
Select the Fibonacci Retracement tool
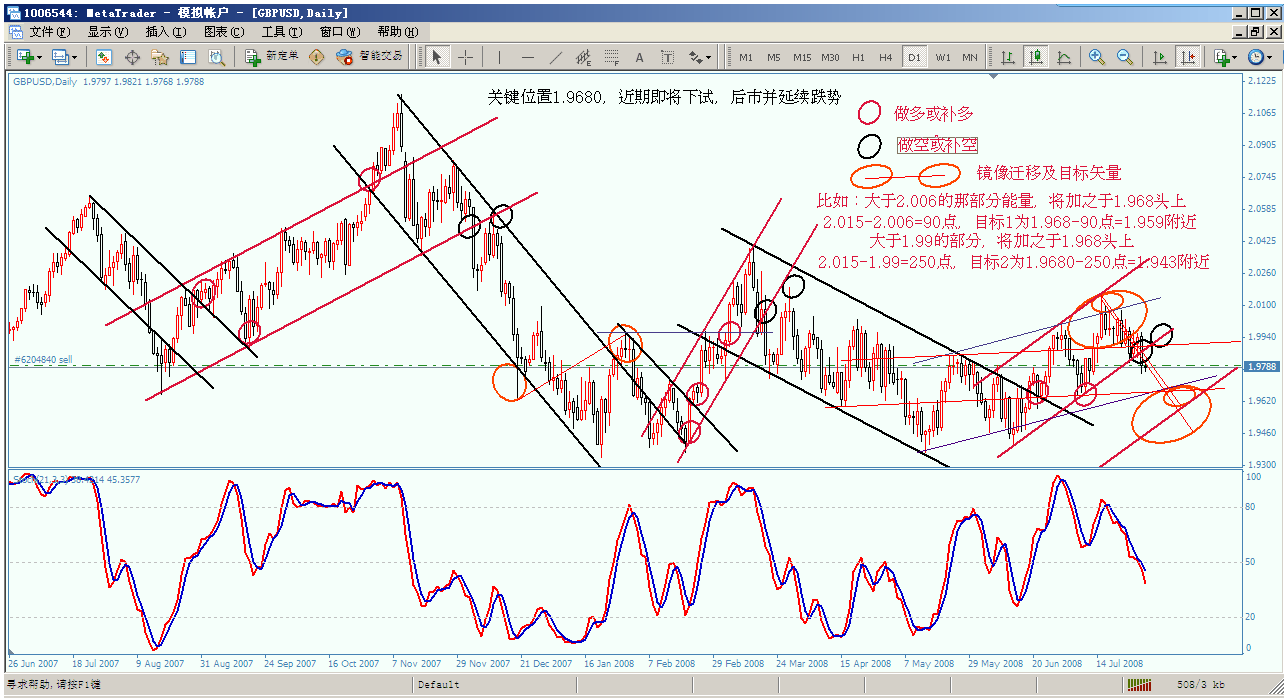coord(612,57)
